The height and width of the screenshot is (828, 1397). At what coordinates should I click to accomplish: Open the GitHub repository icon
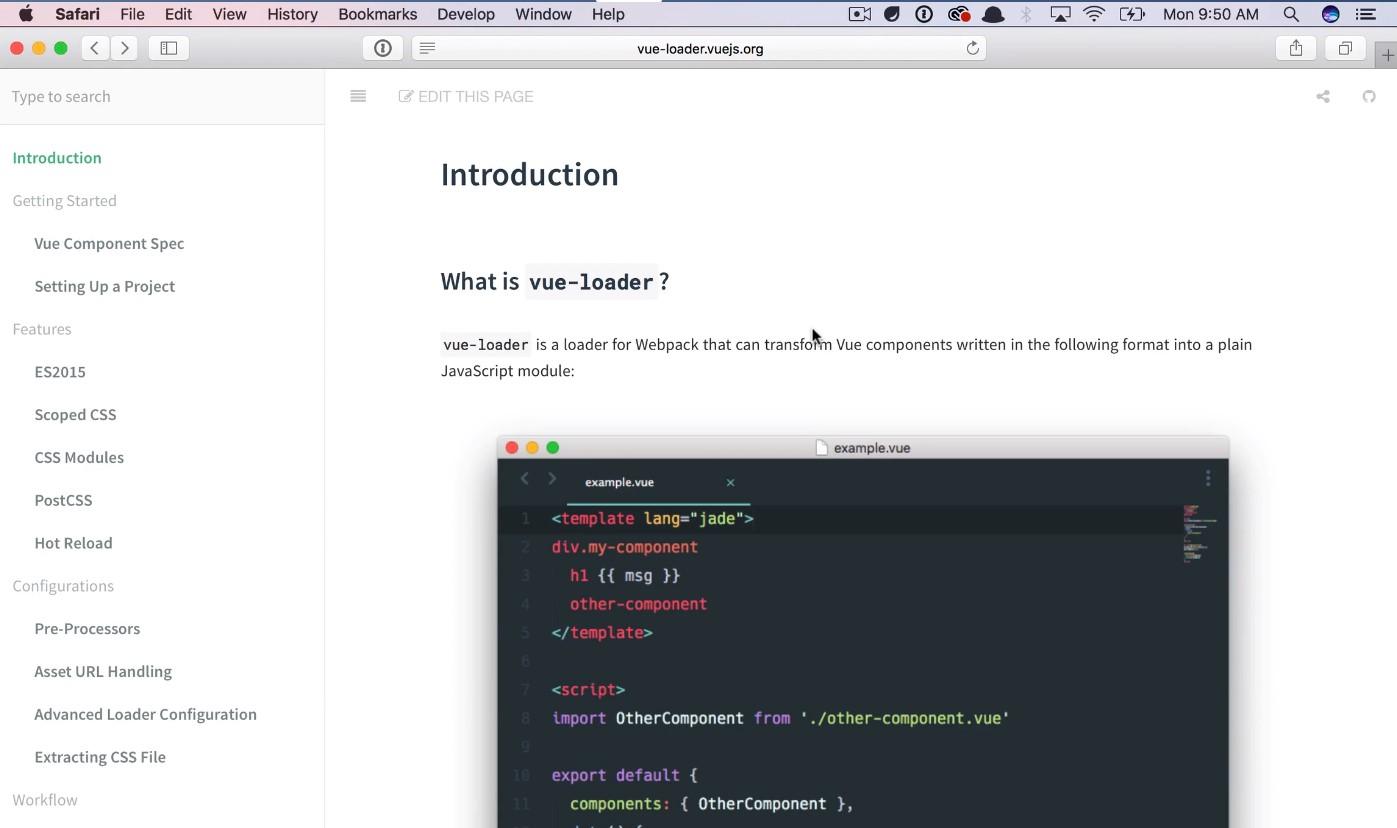(1369, 97)
